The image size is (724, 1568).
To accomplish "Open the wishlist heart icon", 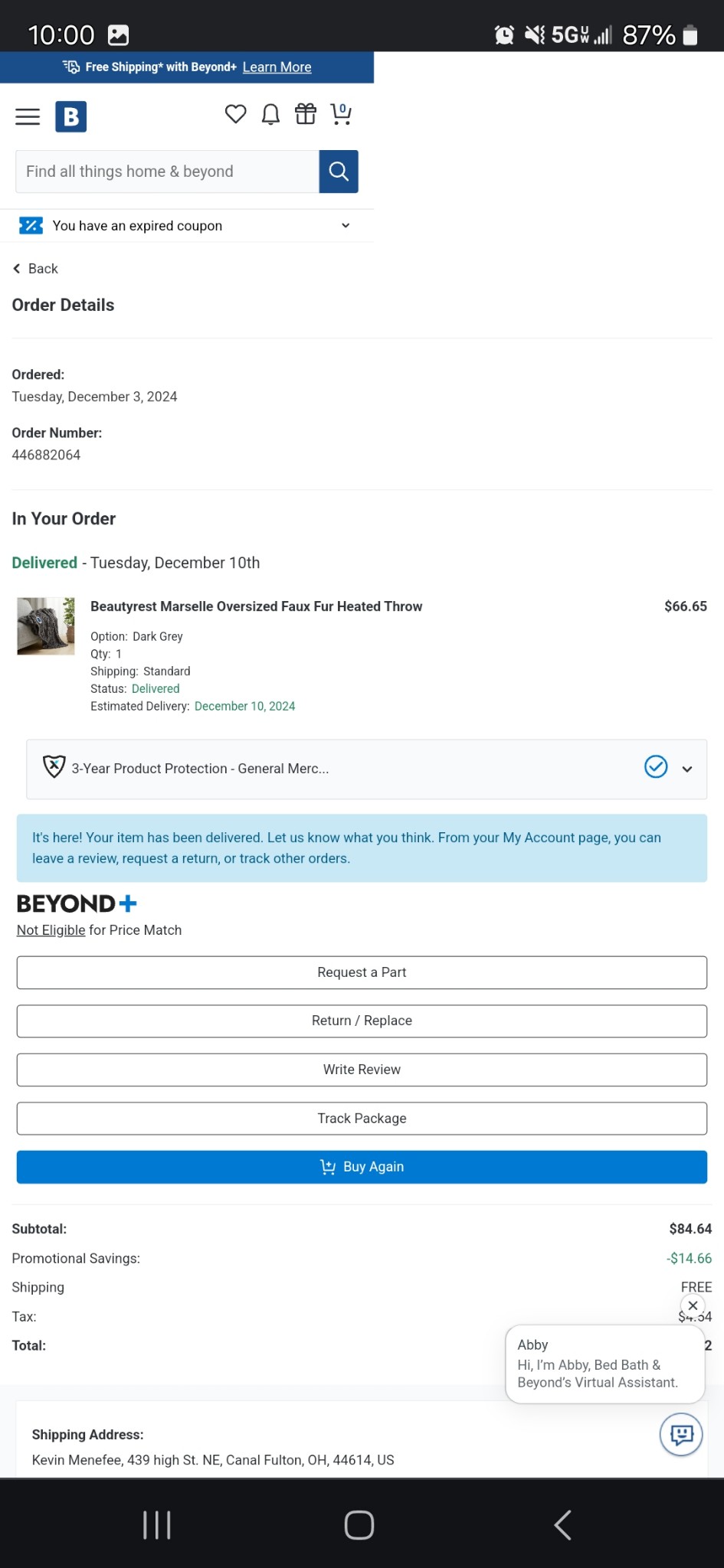I will pyautogui.click(x=235, y=114).
